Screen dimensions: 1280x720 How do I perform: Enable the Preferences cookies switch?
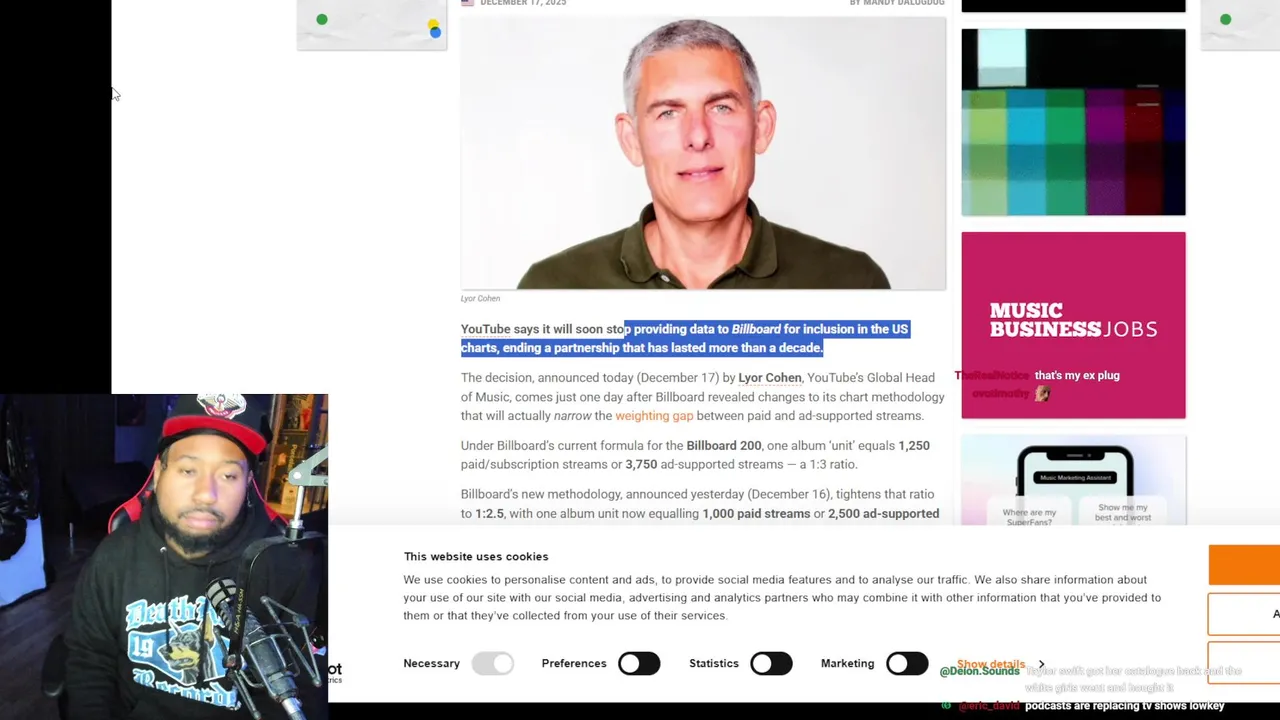[639, 663]
